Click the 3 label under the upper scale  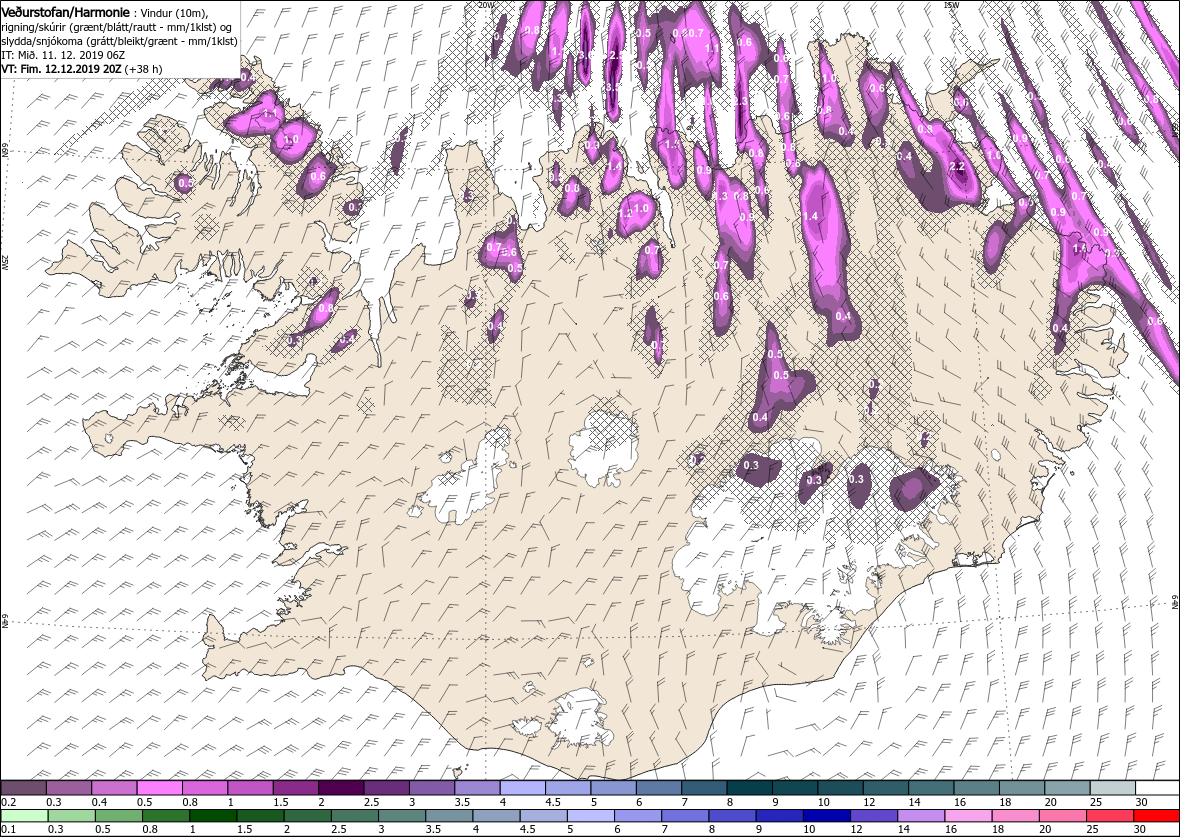412,802
